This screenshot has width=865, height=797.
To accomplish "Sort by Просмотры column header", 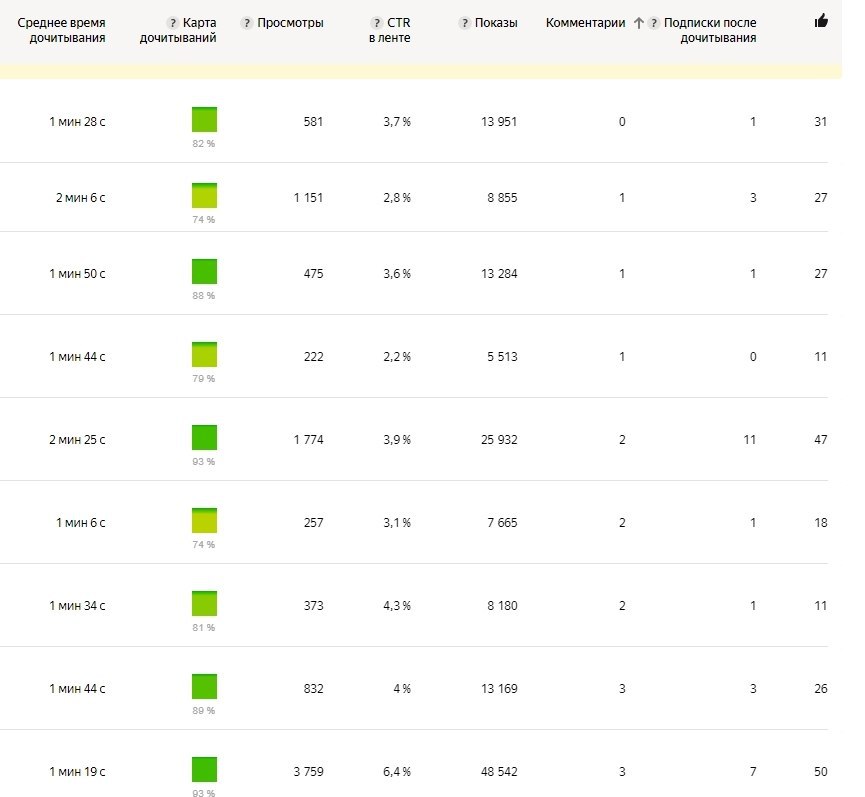I will (x=290, y=23).
